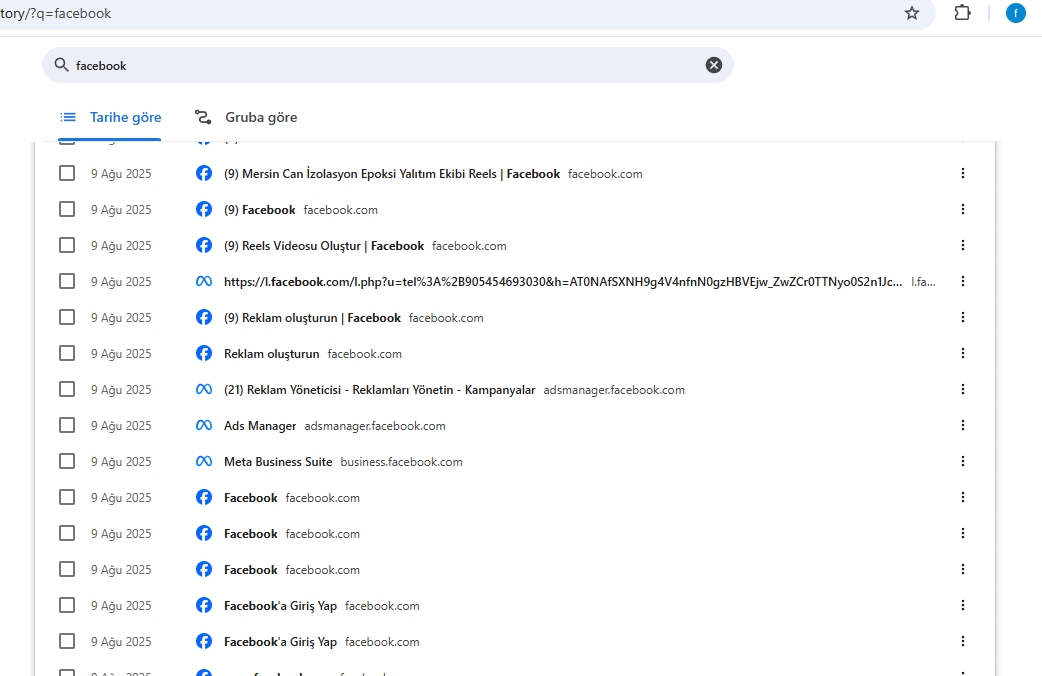Select checkbox for Reels Videosu Oluştur entry

pyautogui.click(x=67, y=245)
